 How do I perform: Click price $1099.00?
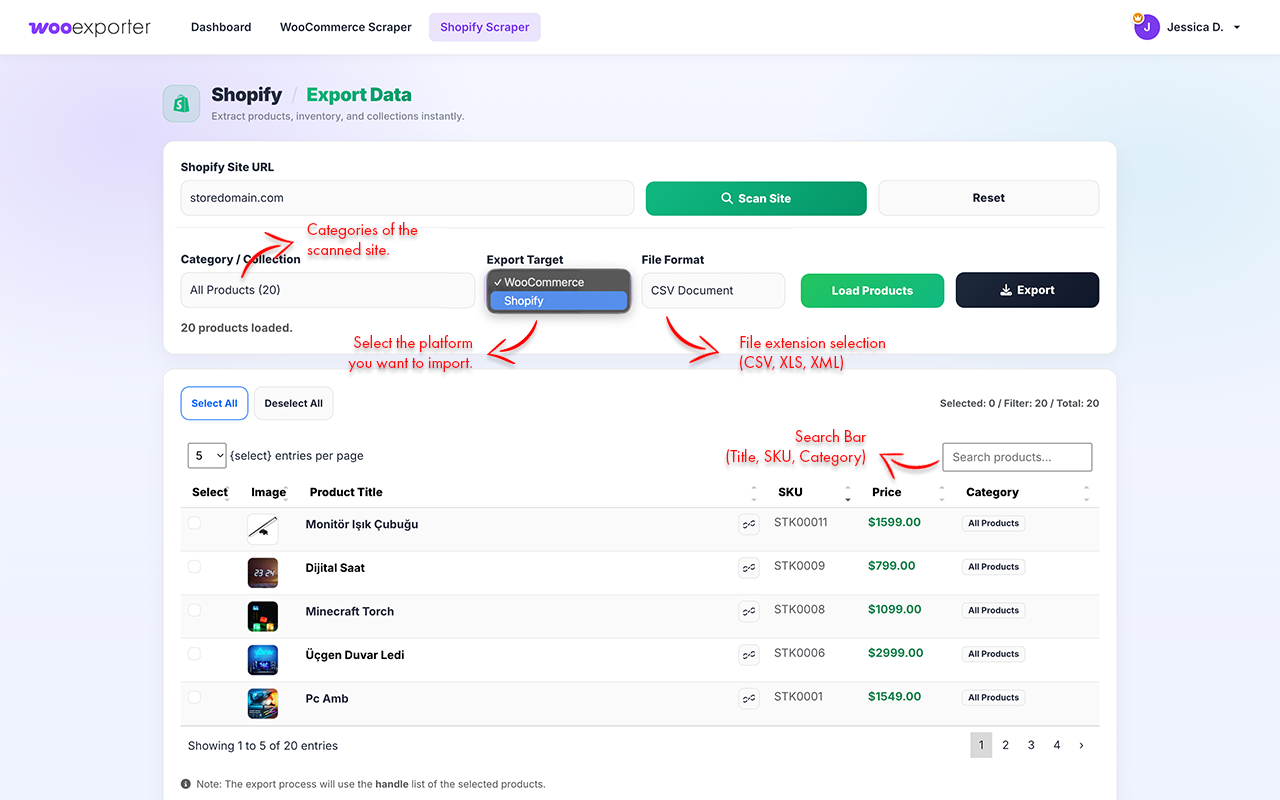coord(894,609)
